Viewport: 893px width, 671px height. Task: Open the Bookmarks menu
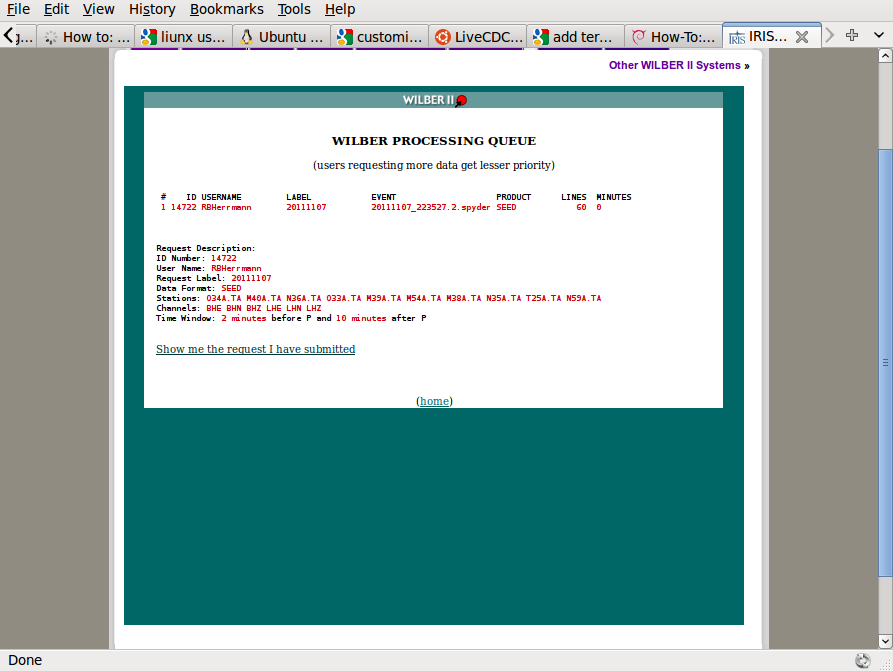click(227, 9)
